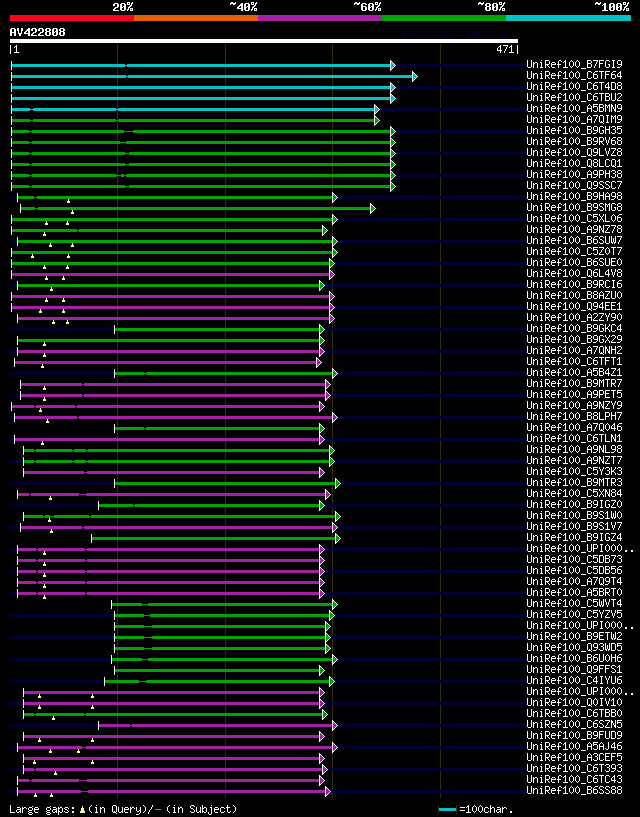
Task: Select the UniRef100_A7Q9T4 label
Action: pos(574,581)
